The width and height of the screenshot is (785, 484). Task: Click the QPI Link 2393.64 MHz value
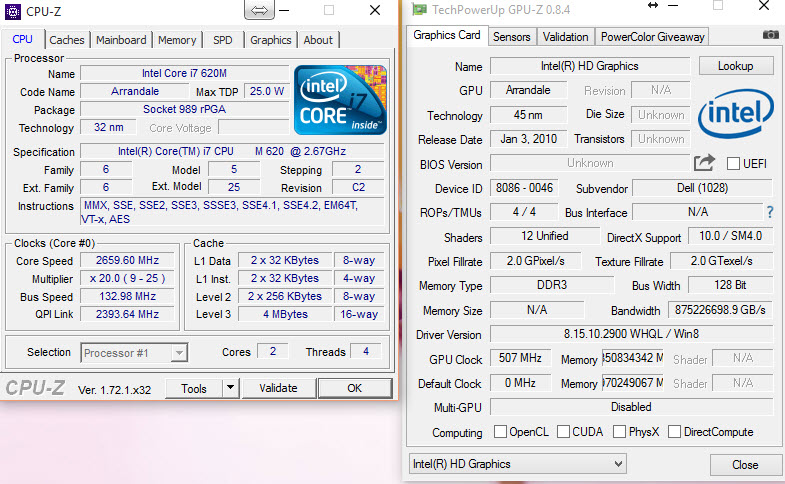coord(127,314)
